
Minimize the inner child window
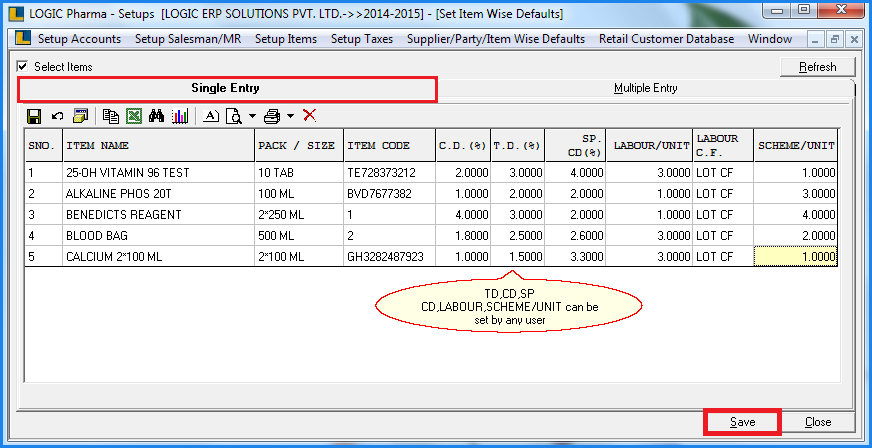click(815, 39)
